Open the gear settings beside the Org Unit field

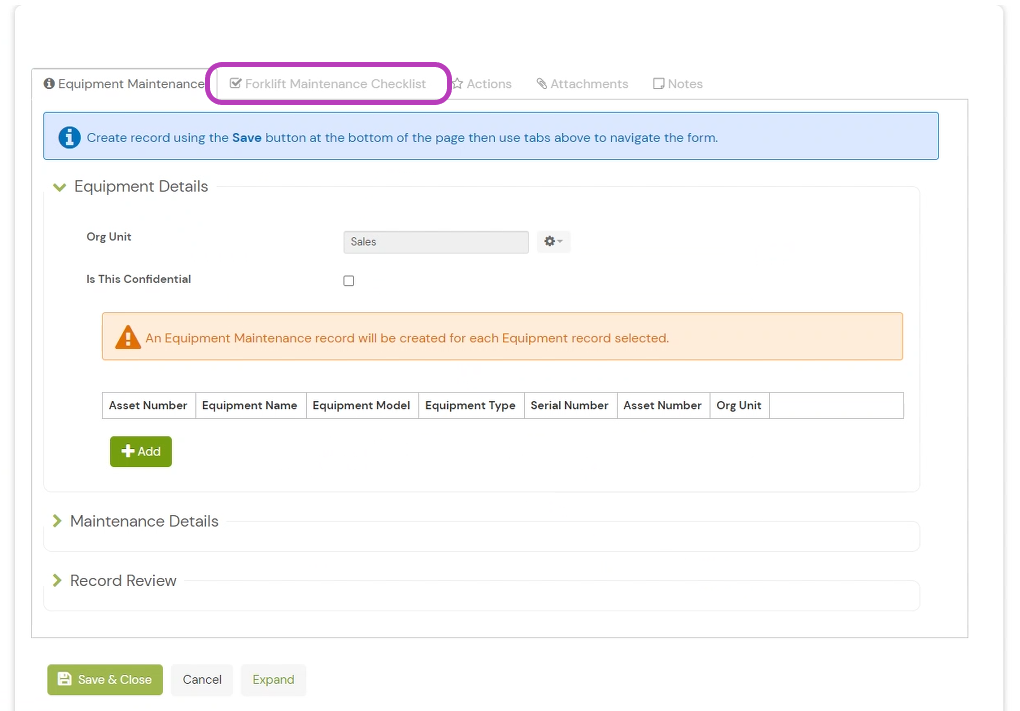pos(549,242)
